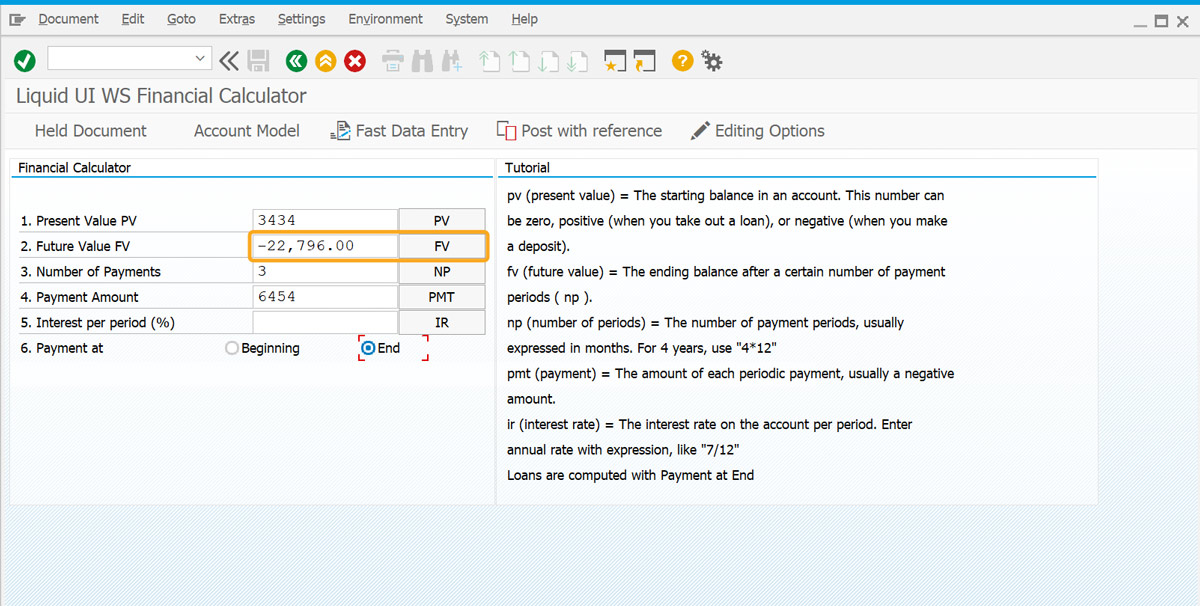The height and width of the screenshot is (606, 1200).
Task: Open the Edit menu
Action: (133, 19)
